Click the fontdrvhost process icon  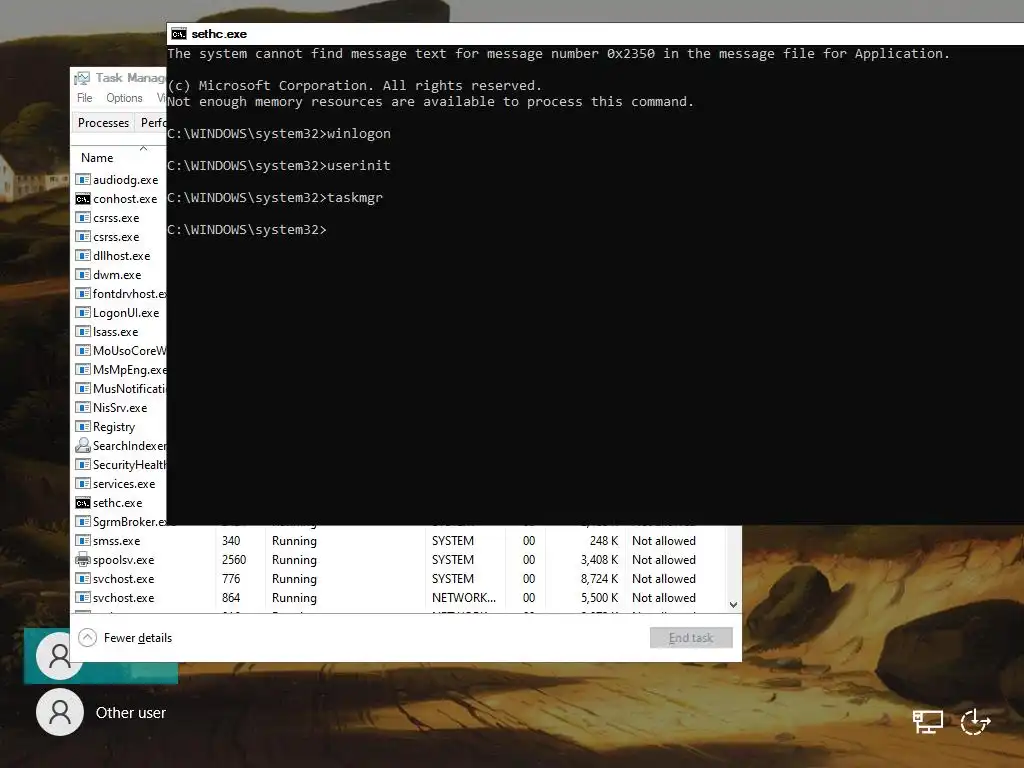tap(83, 293)
